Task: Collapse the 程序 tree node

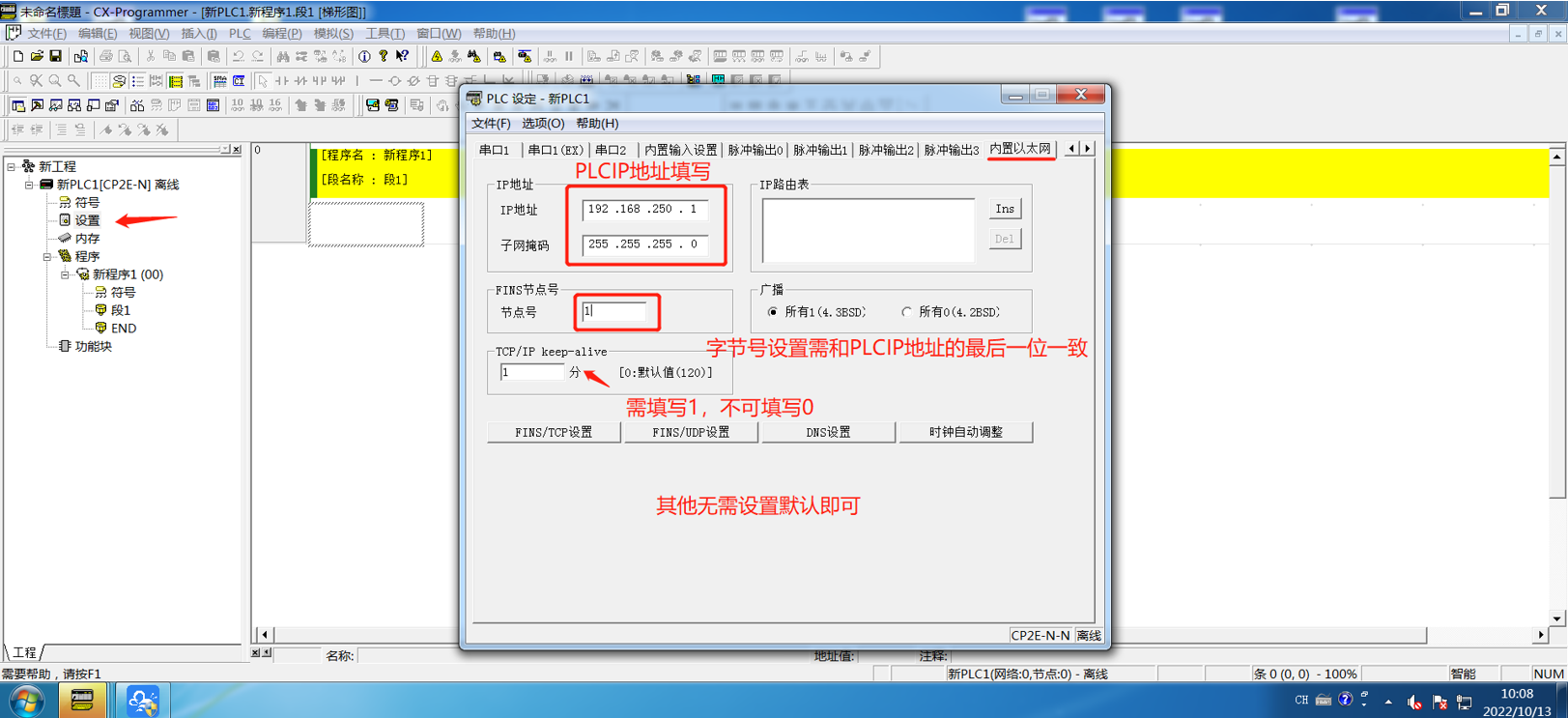Action: coord(47,257)
